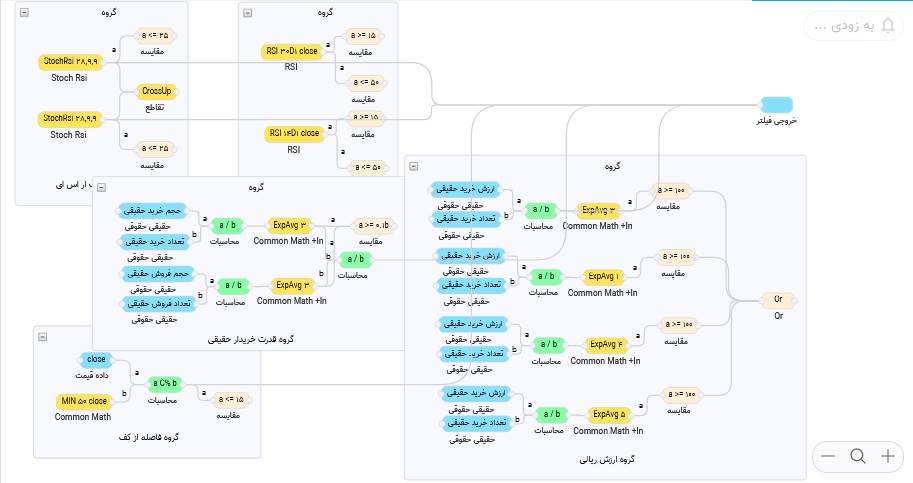Select the a >= ۰.۱۵ comparison node
Screen dimensions: 913x483
[374, 226]
